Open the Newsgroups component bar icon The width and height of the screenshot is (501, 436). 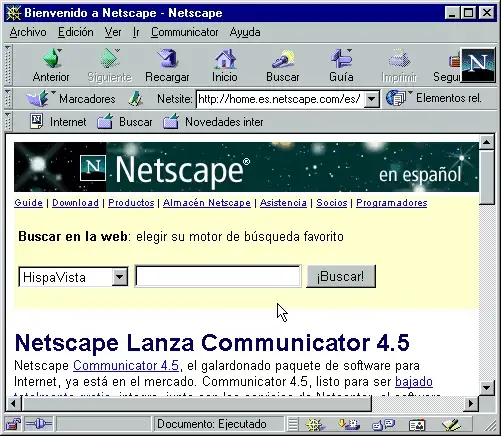(383, 425)
